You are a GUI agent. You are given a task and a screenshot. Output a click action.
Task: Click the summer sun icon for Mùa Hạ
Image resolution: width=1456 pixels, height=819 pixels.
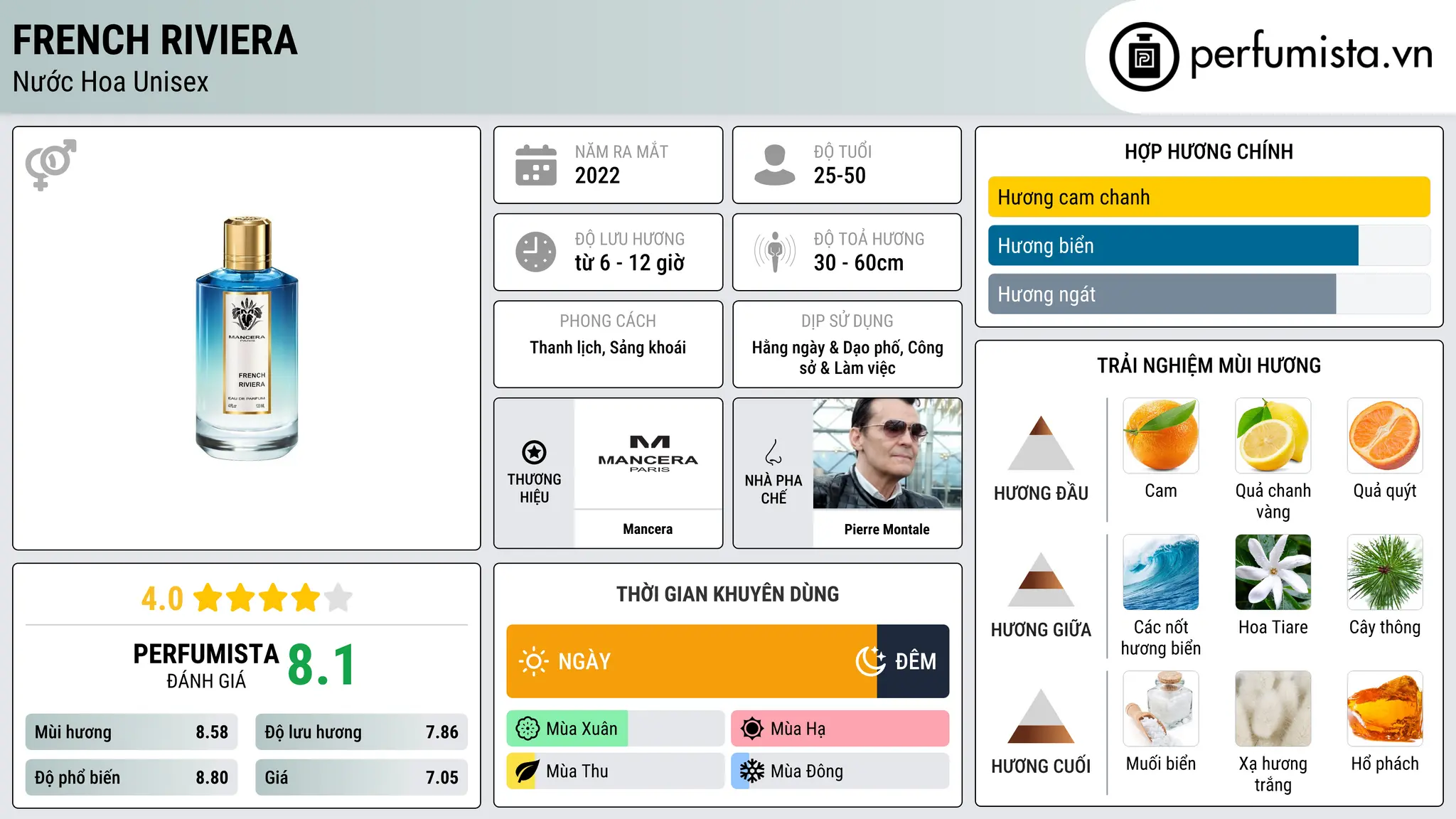[x=752, y=729]
